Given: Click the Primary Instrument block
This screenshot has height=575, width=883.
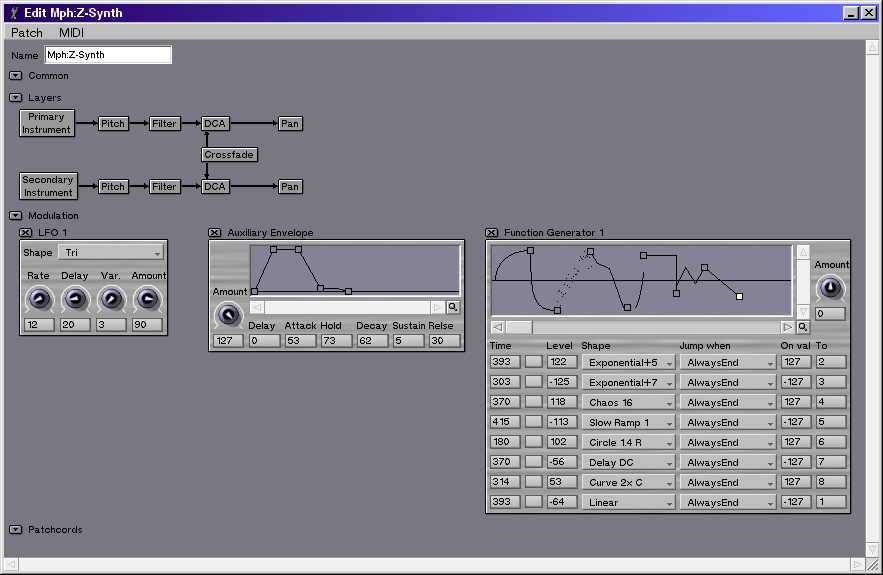Looking at the screenshot, I should [47, 124].
